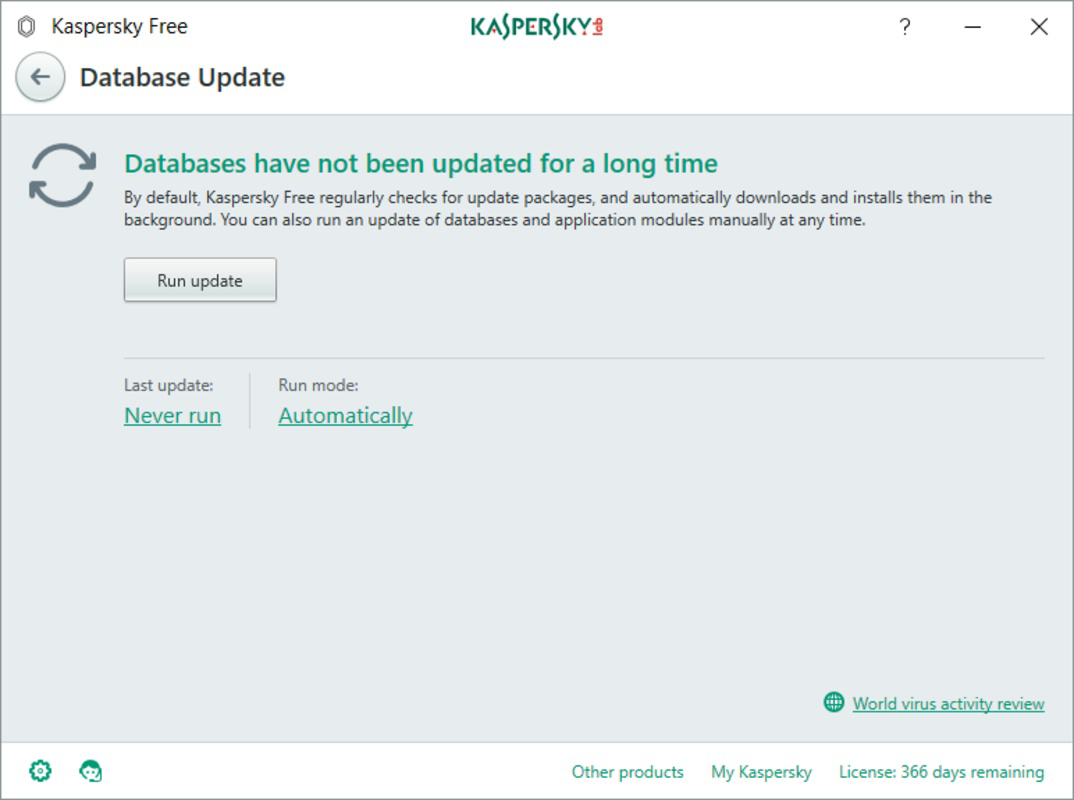View License: 366 days remaining details
1074x800 pixels.
tap(941, 772)
